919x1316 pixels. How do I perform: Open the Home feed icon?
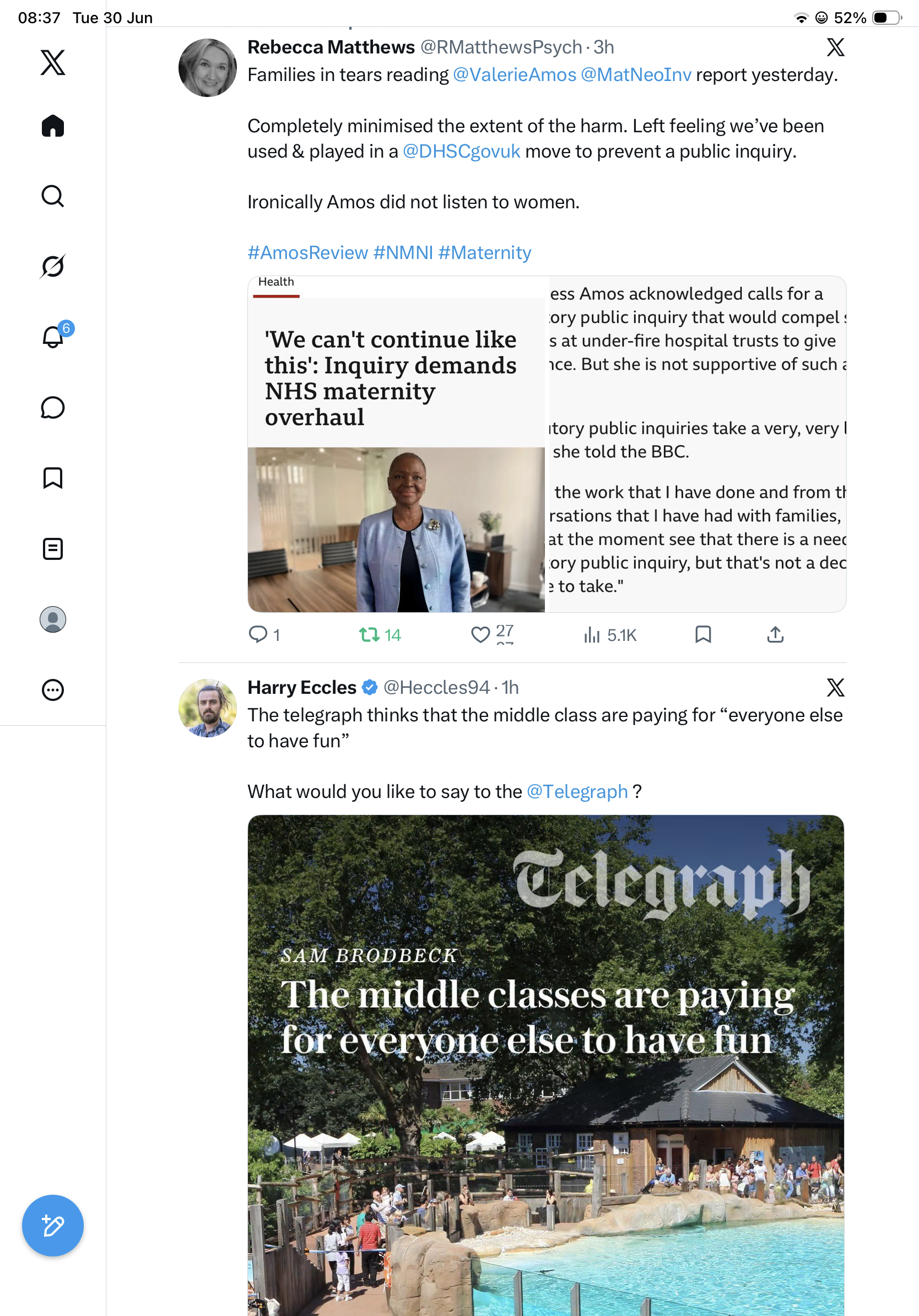point(53,126)
